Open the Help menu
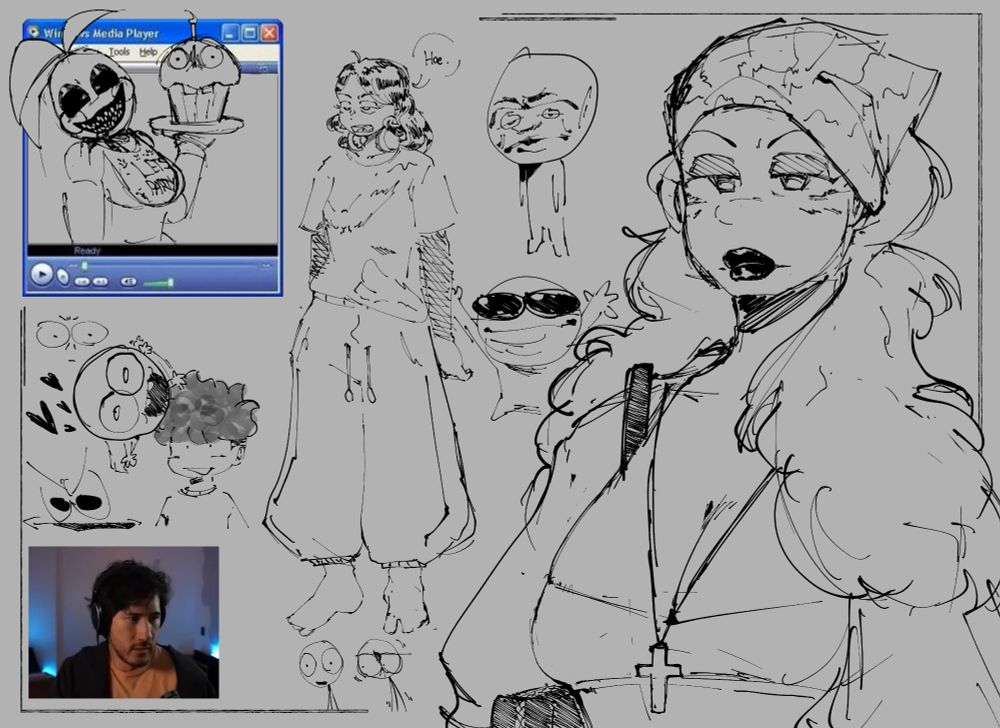The image size is (1000, 728). (148, 52)
